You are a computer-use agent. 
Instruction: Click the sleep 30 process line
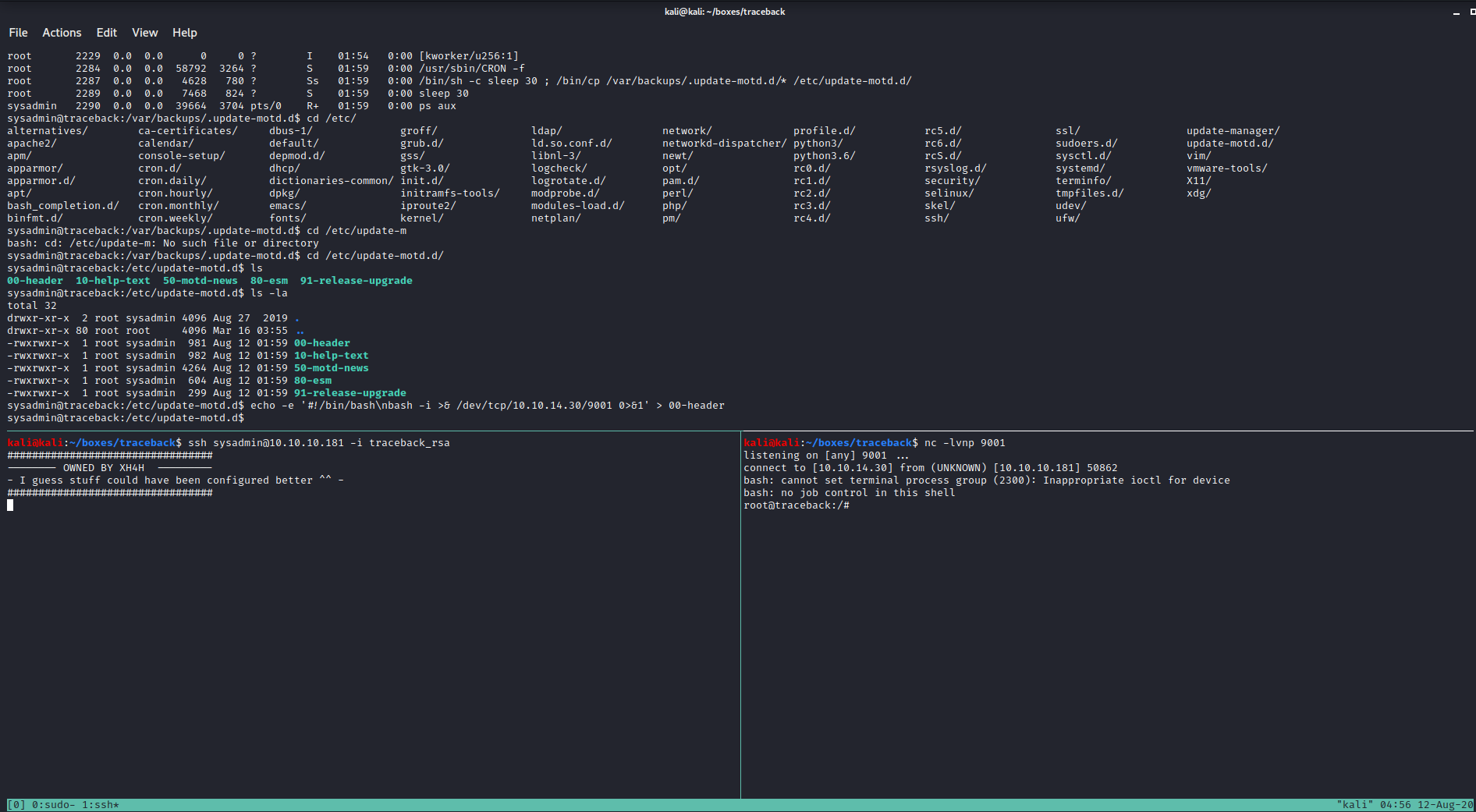click(238, 94)
